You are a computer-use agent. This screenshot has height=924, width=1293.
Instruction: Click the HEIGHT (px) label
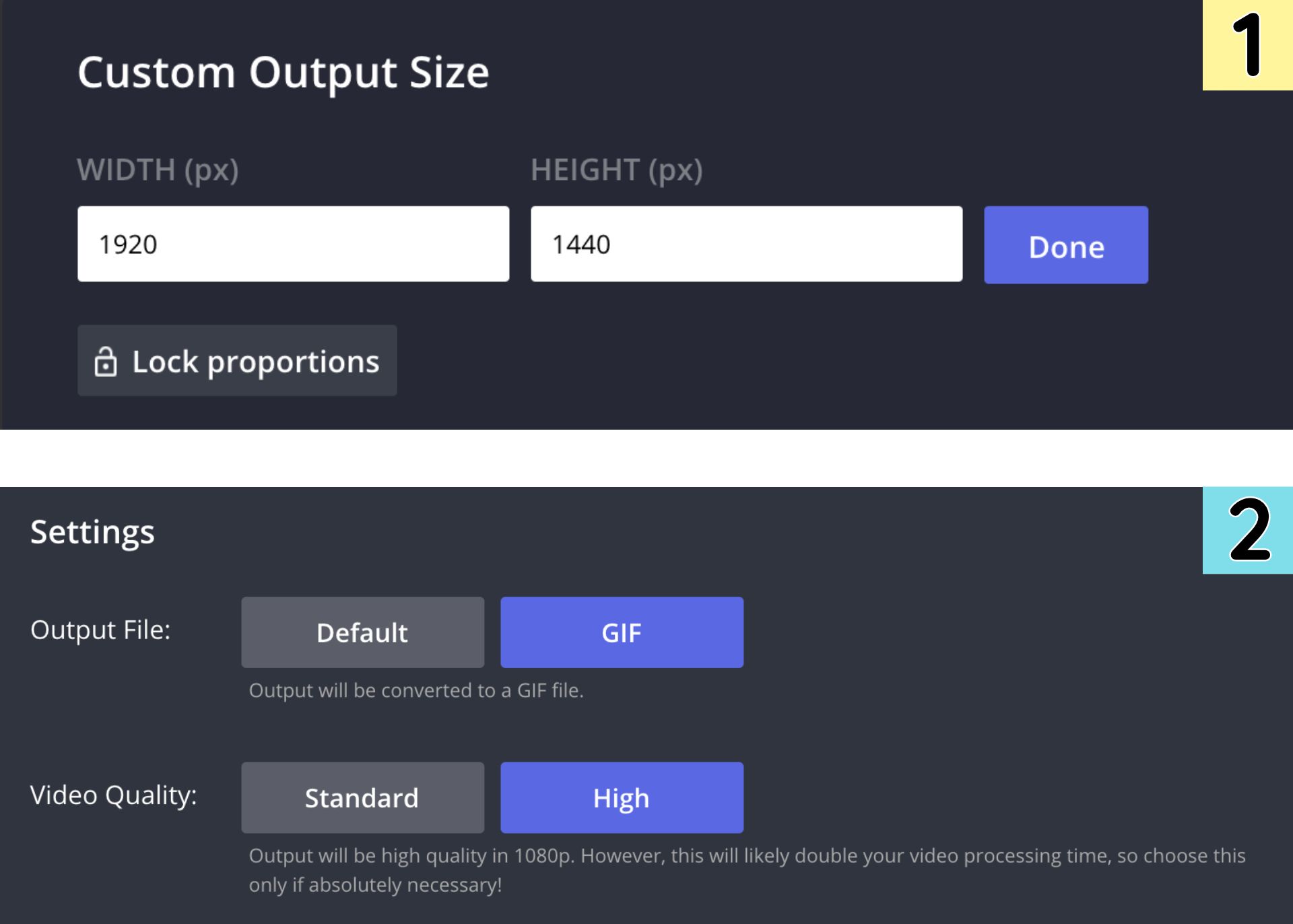616,170
